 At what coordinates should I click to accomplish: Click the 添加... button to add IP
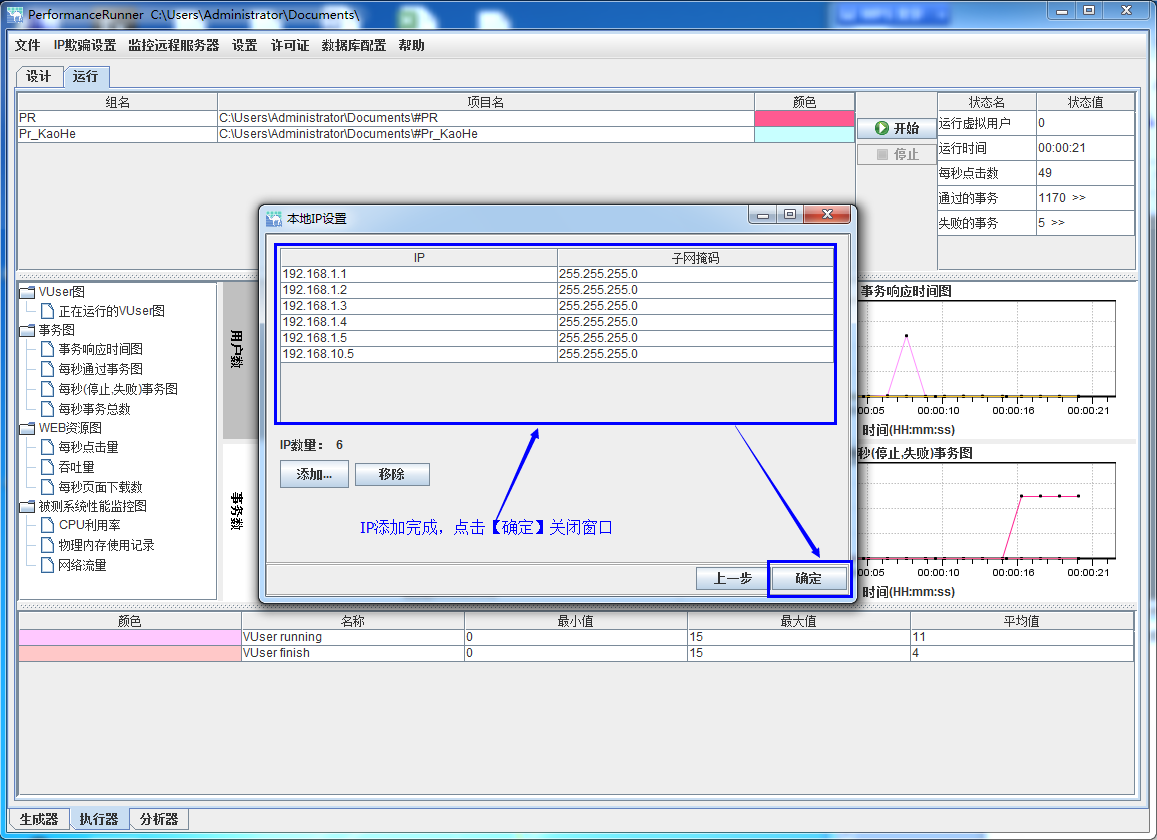pyautogui.click(x=314, y=474)
